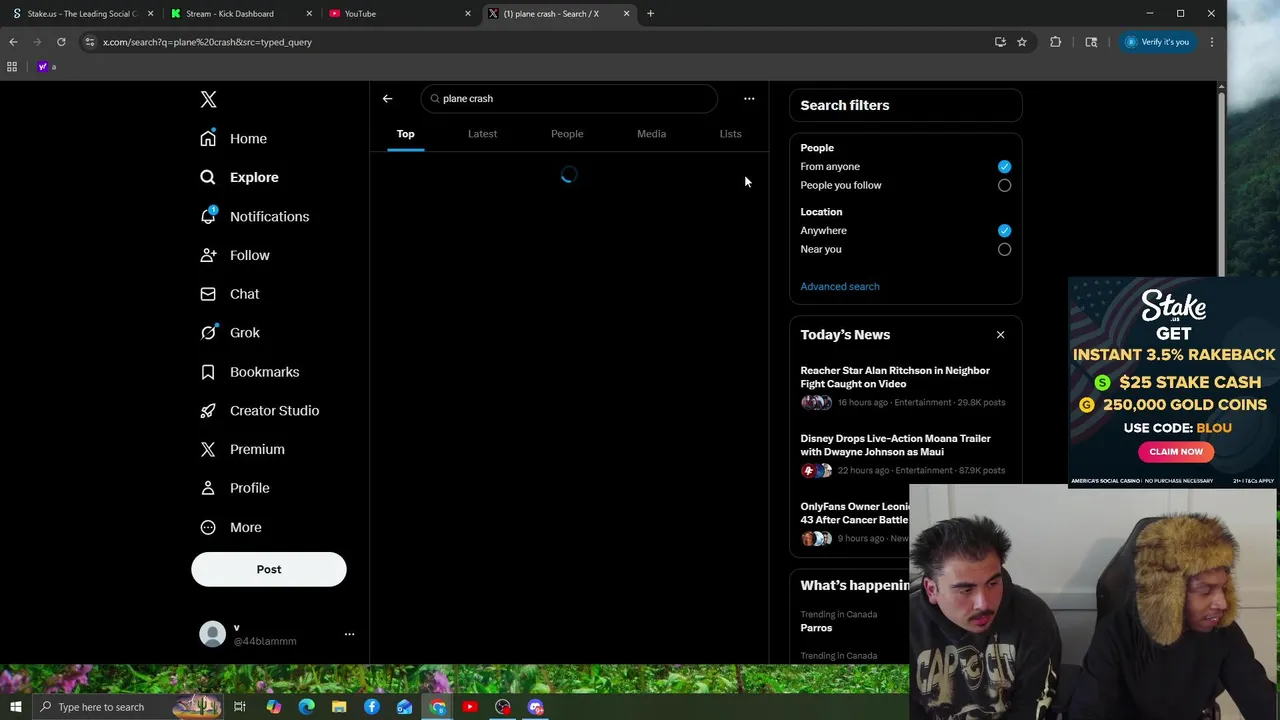Select Near you location option
This screenshot has width=1280, height=720.
1004,249
